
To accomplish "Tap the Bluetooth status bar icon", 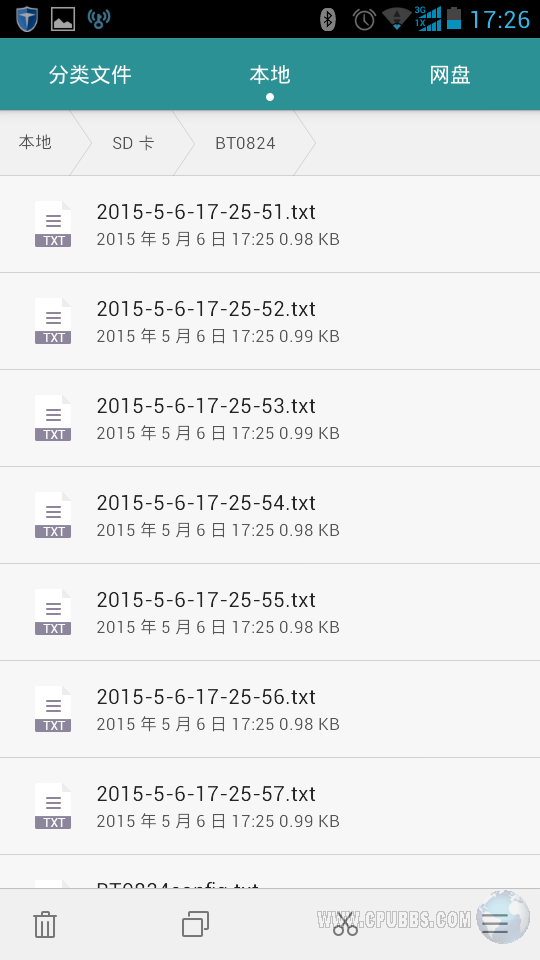I will click(x=328, y=19).
